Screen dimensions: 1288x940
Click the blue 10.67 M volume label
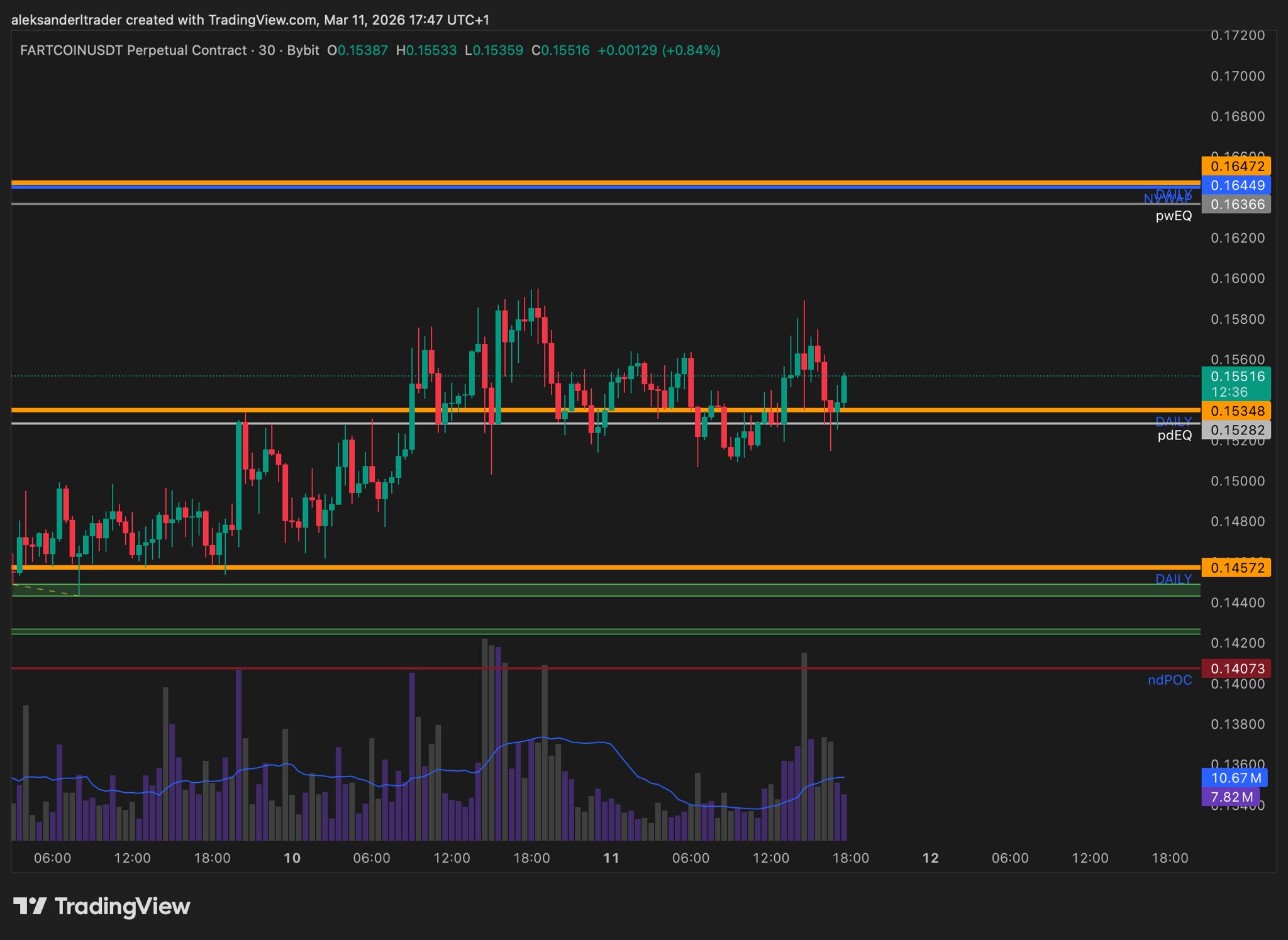[1235, 778]
